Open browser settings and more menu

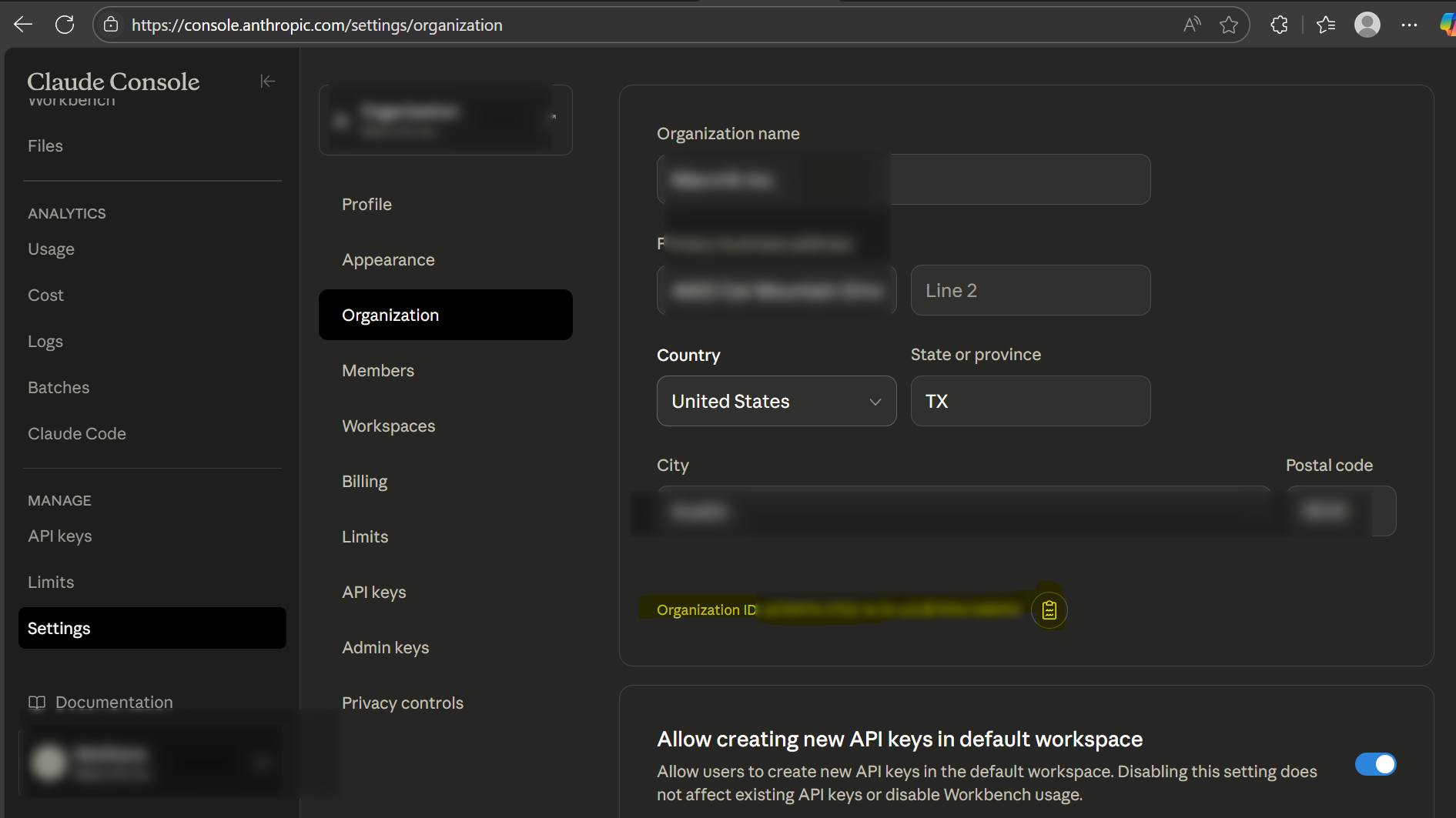[x=1409, y=25]
